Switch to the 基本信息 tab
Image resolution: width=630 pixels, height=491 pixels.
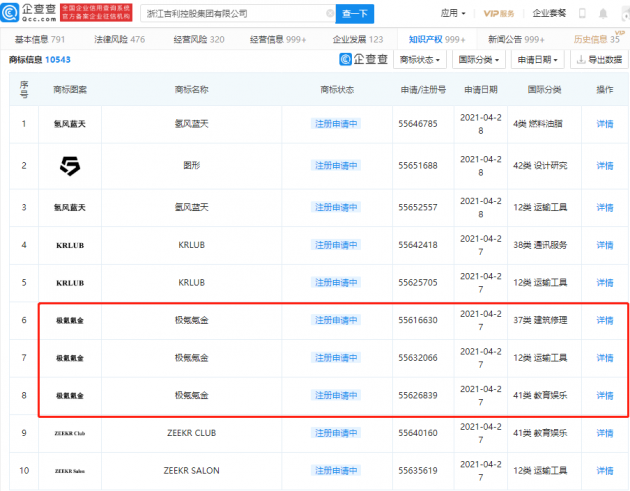[x=40, y=39]
